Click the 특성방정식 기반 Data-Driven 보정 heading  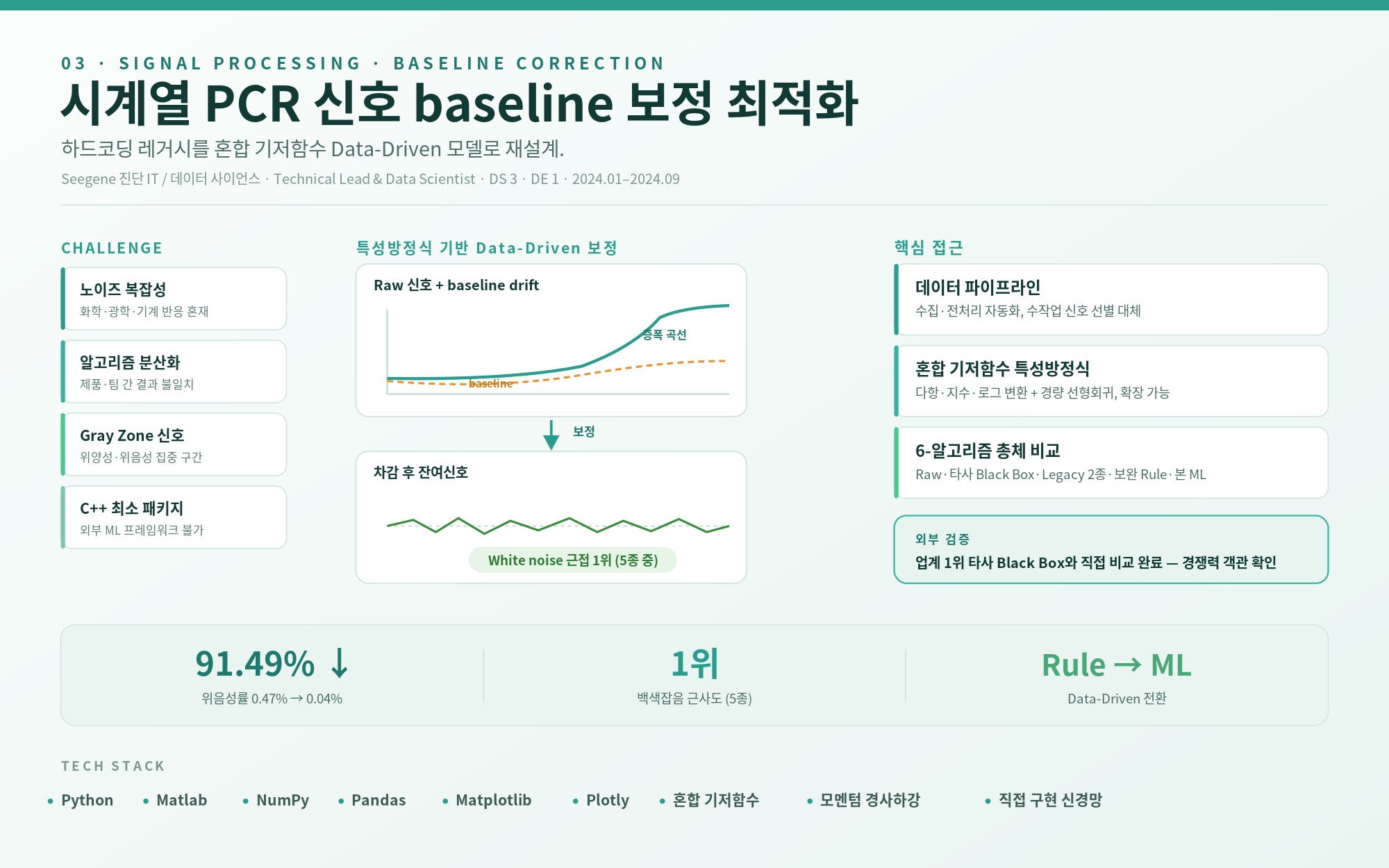[x=487, y=248]
